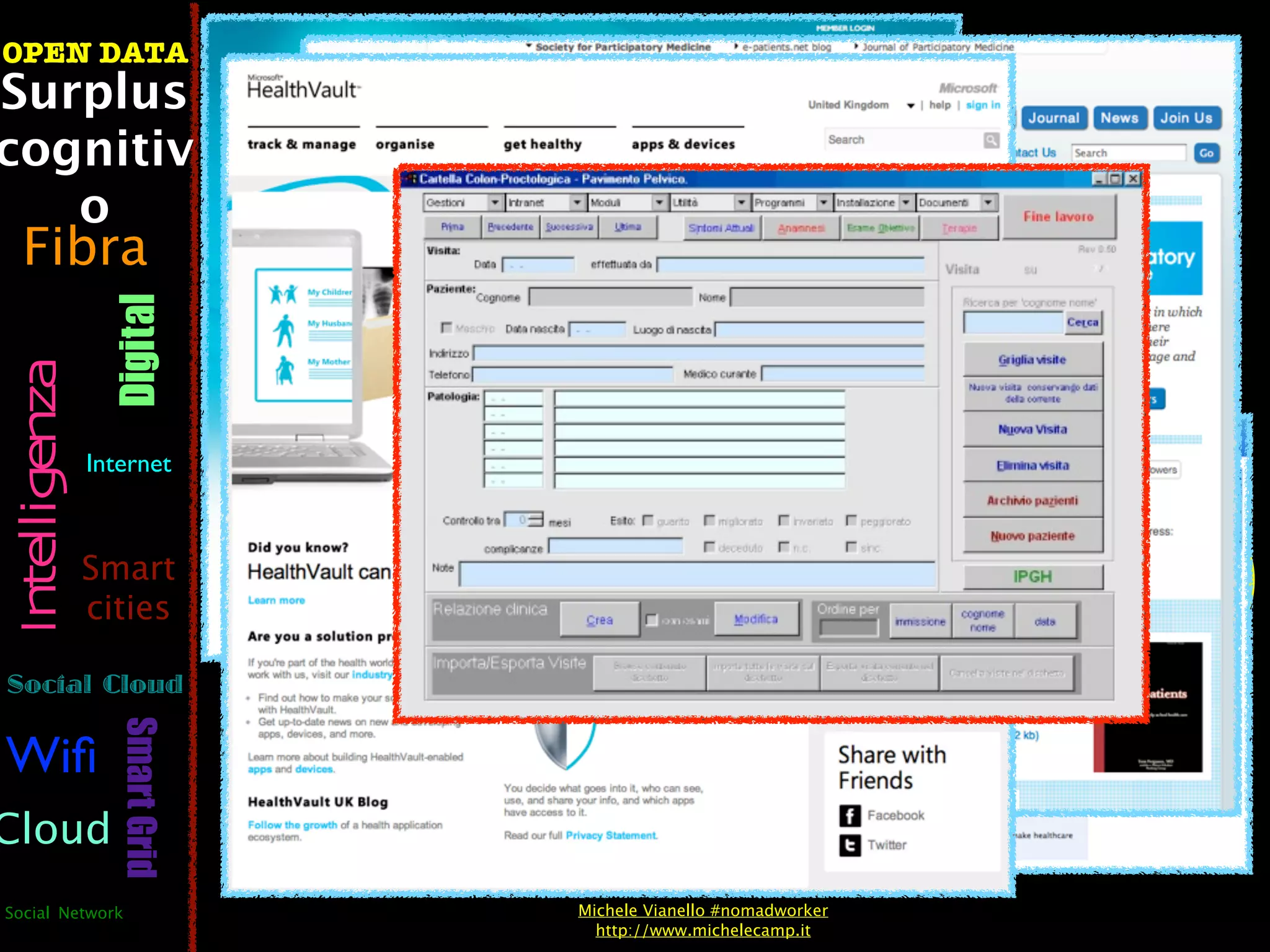
Task: Click the My Mother person icon
Action: (284, 370)
